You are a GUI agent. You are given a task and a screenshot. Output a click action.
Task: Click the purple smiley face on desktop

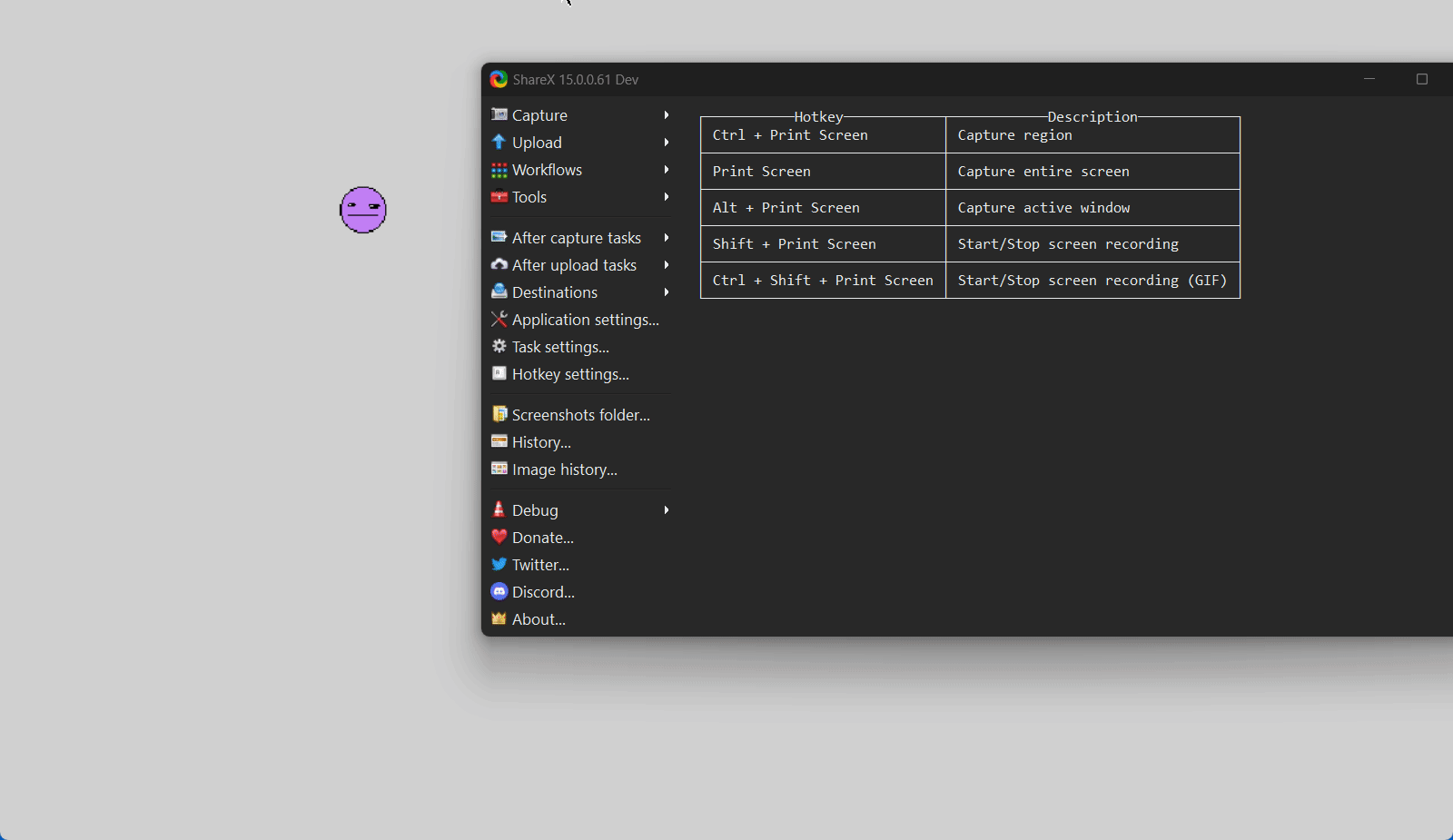tap(363, 210)
